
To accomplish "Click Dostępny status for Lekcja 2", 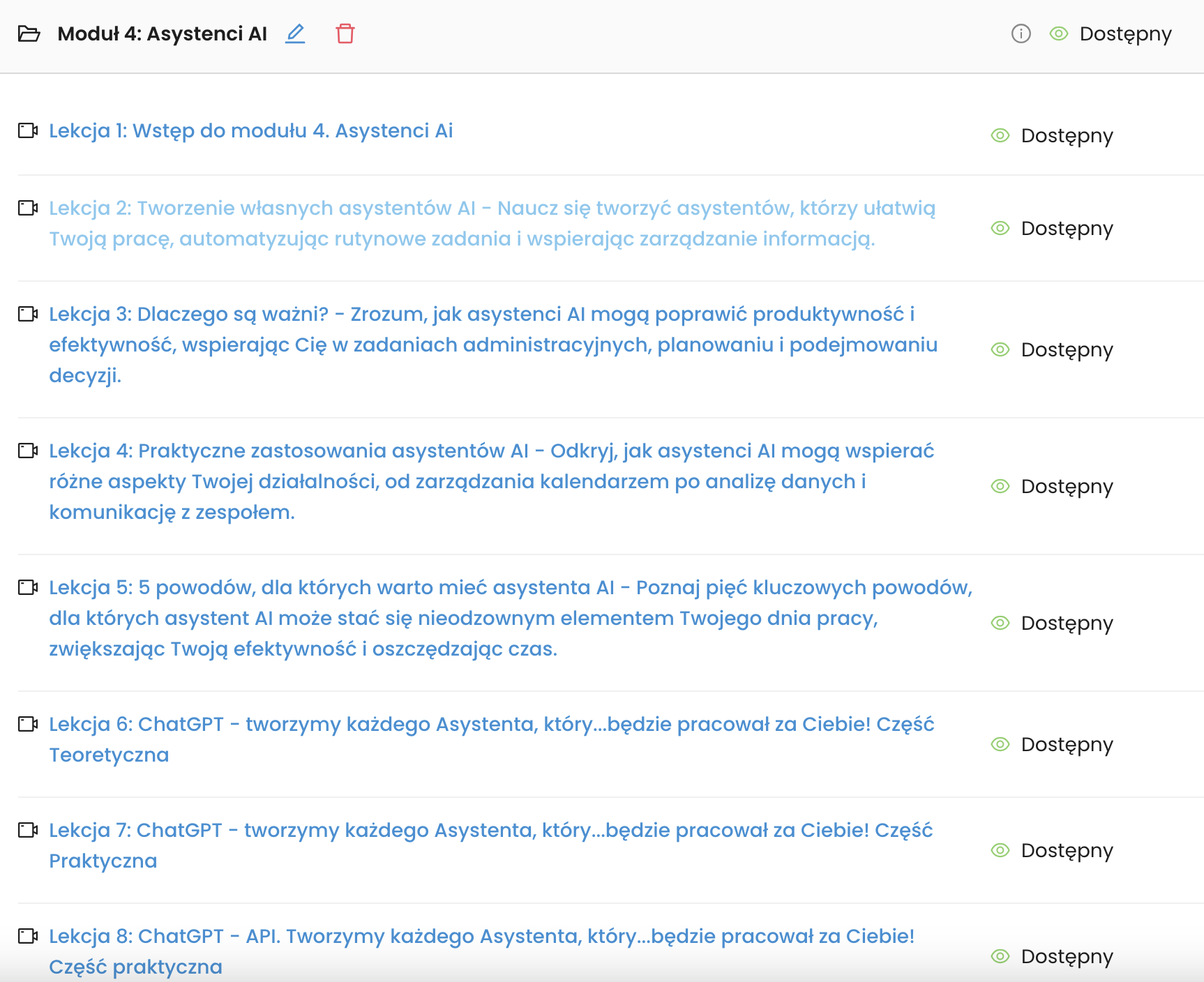I will 1067,229.
